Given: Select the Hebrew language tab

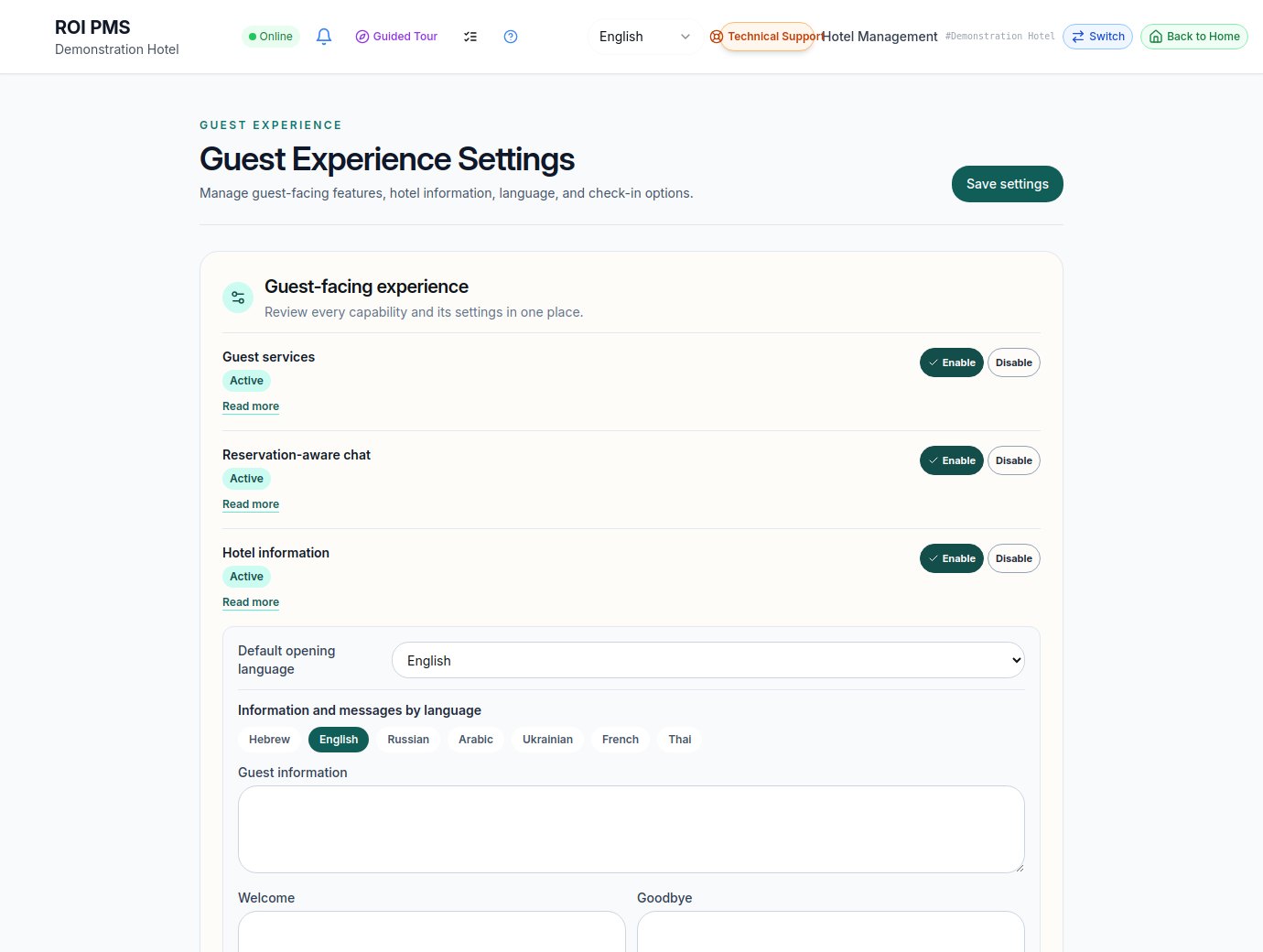Looking at the screenshot, I should coord(269,740).
